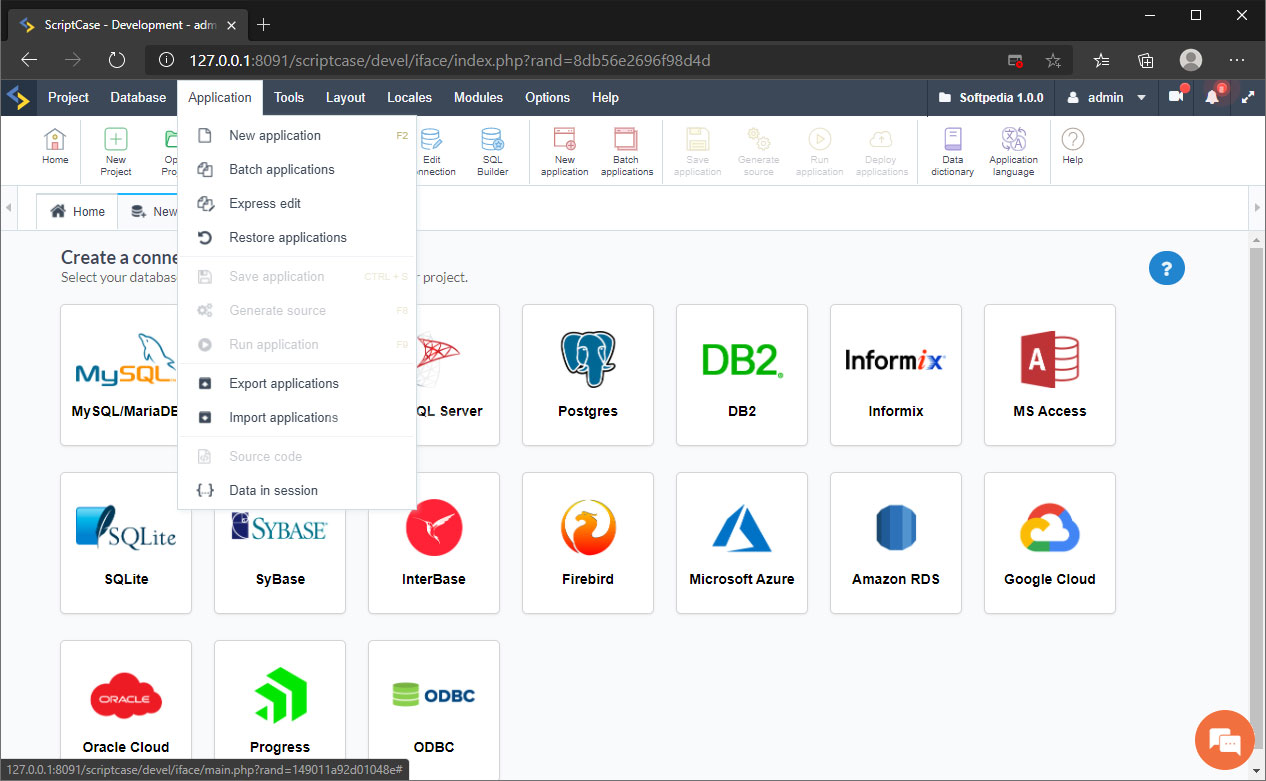Click the New application toolbar icon
Screen dimensions: 1266x781
click(565, 152)
